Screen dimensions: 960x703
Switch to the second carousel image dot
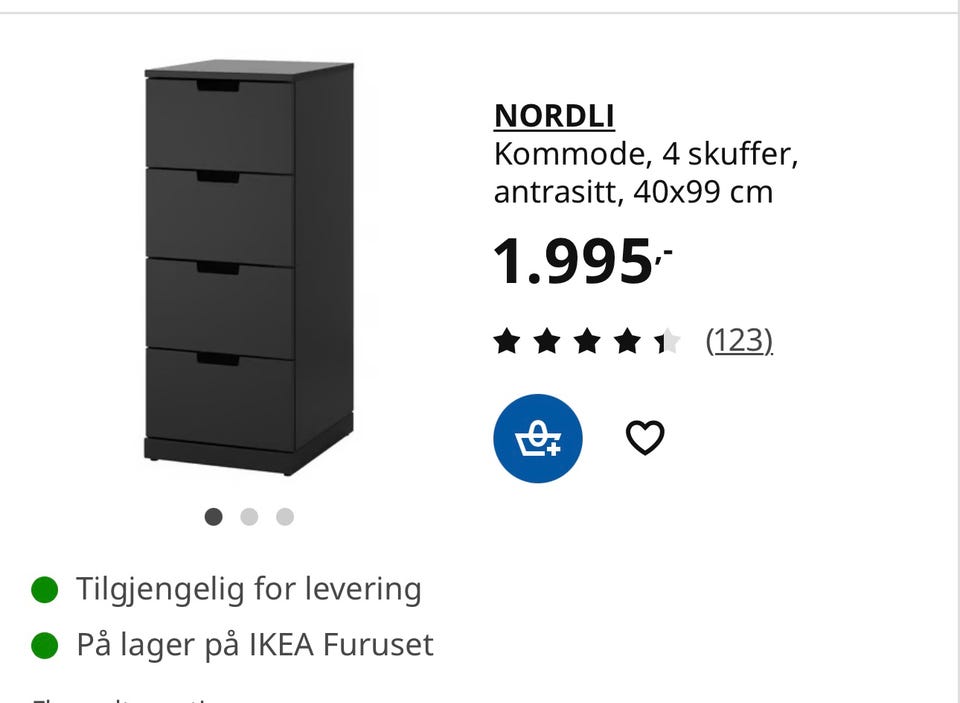(x=249, y=517)
